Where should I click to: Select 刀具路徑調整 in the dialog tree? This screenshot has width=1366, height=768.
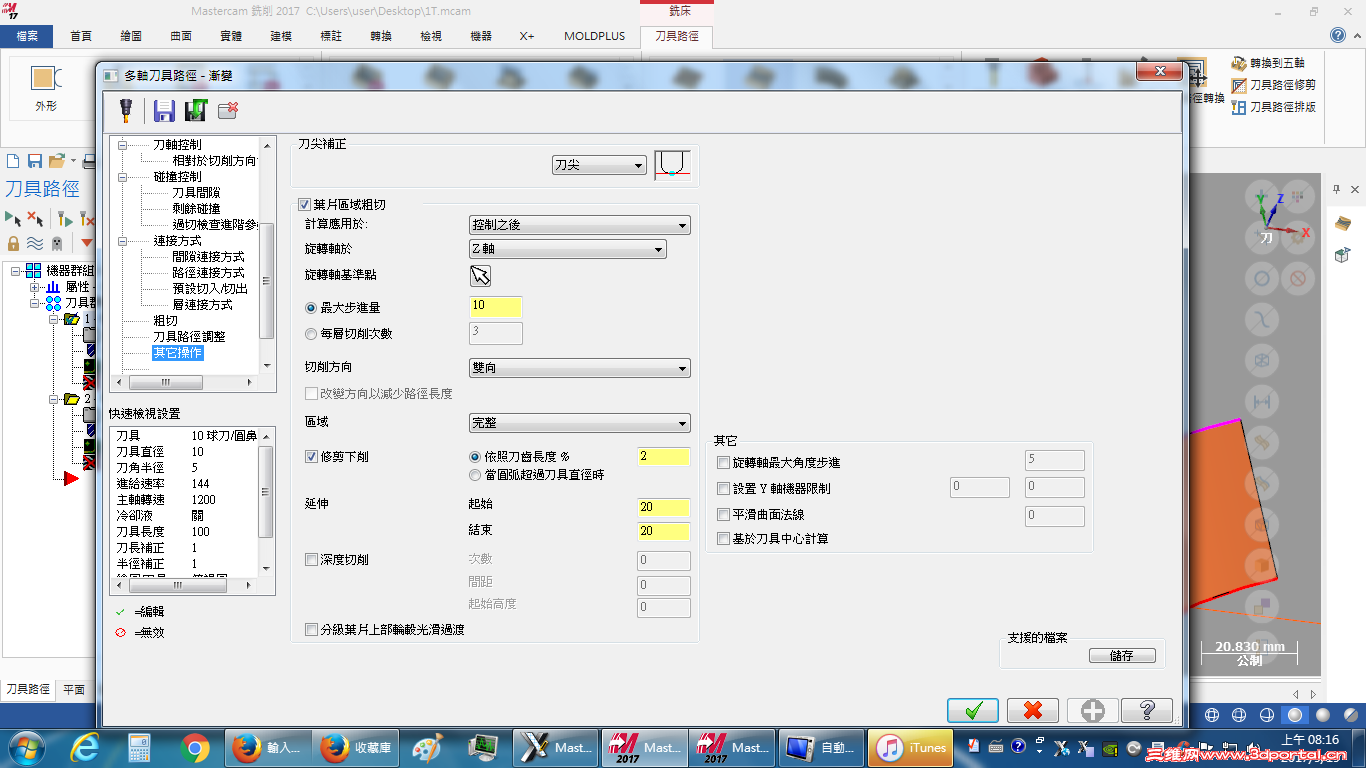(x=189, y=337)
